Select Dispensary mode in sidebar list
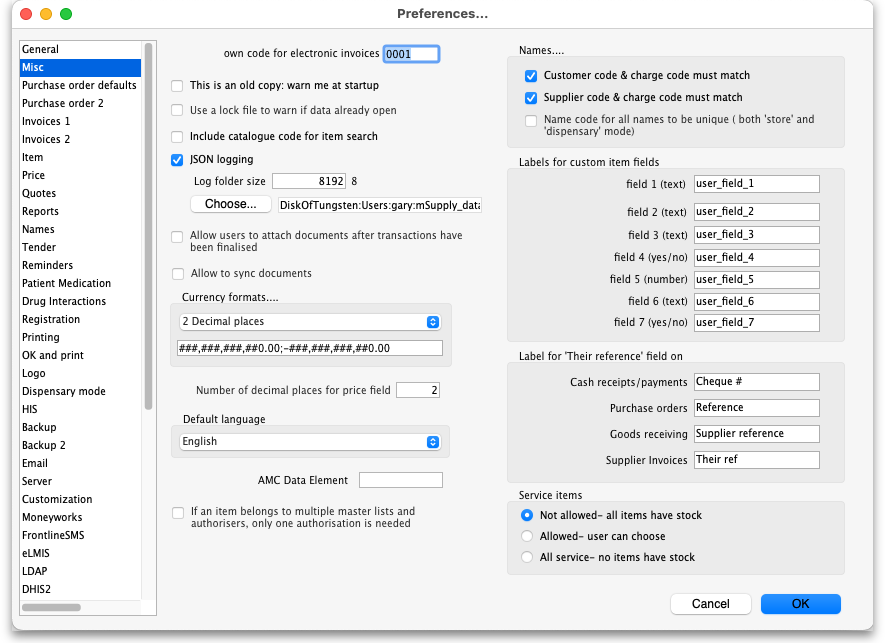The image size is (885, 643). click(63, 391)
